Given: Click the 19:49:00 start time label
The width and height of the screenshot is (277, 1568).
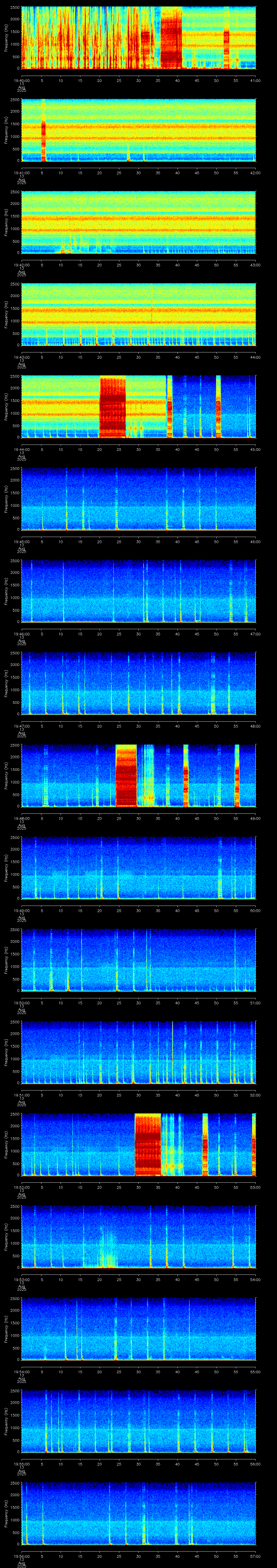Looking at the screenshot, I should (21, 910).
